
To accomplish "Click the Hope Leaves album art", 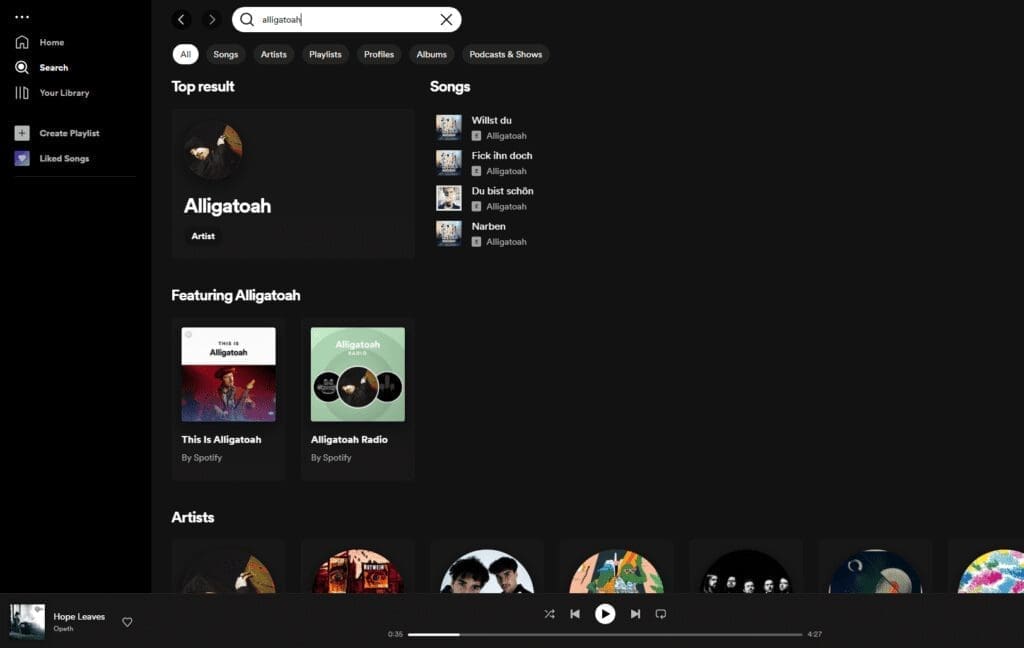I will [27, 621].
